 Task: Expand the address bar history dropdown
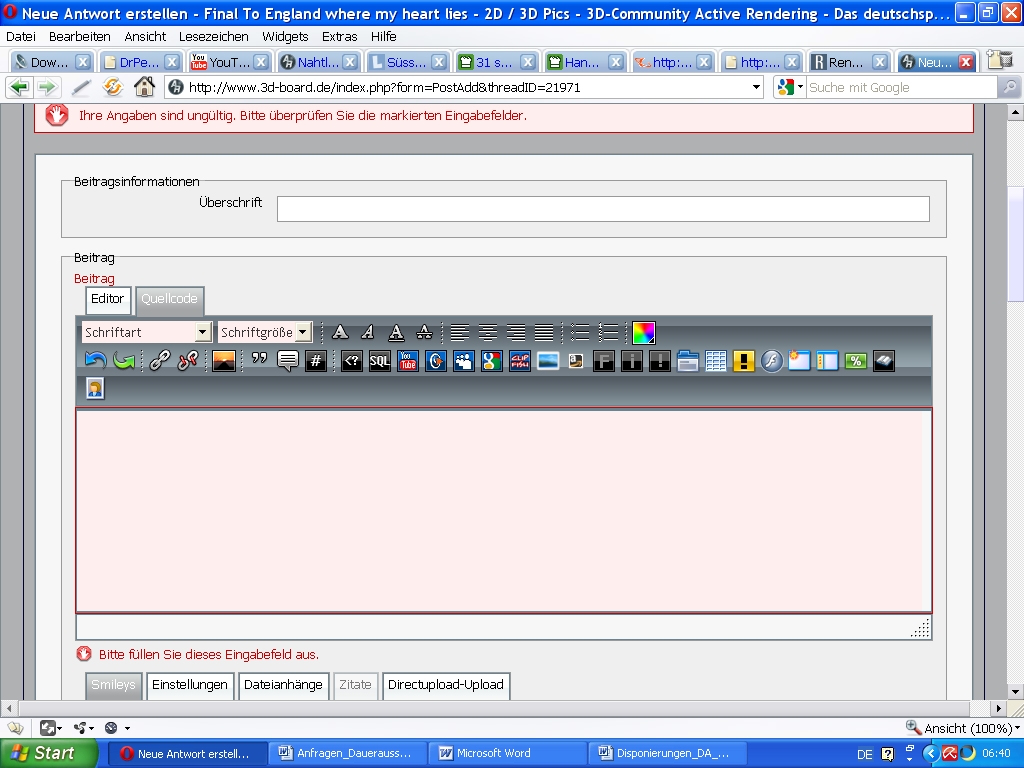[756, 87]
